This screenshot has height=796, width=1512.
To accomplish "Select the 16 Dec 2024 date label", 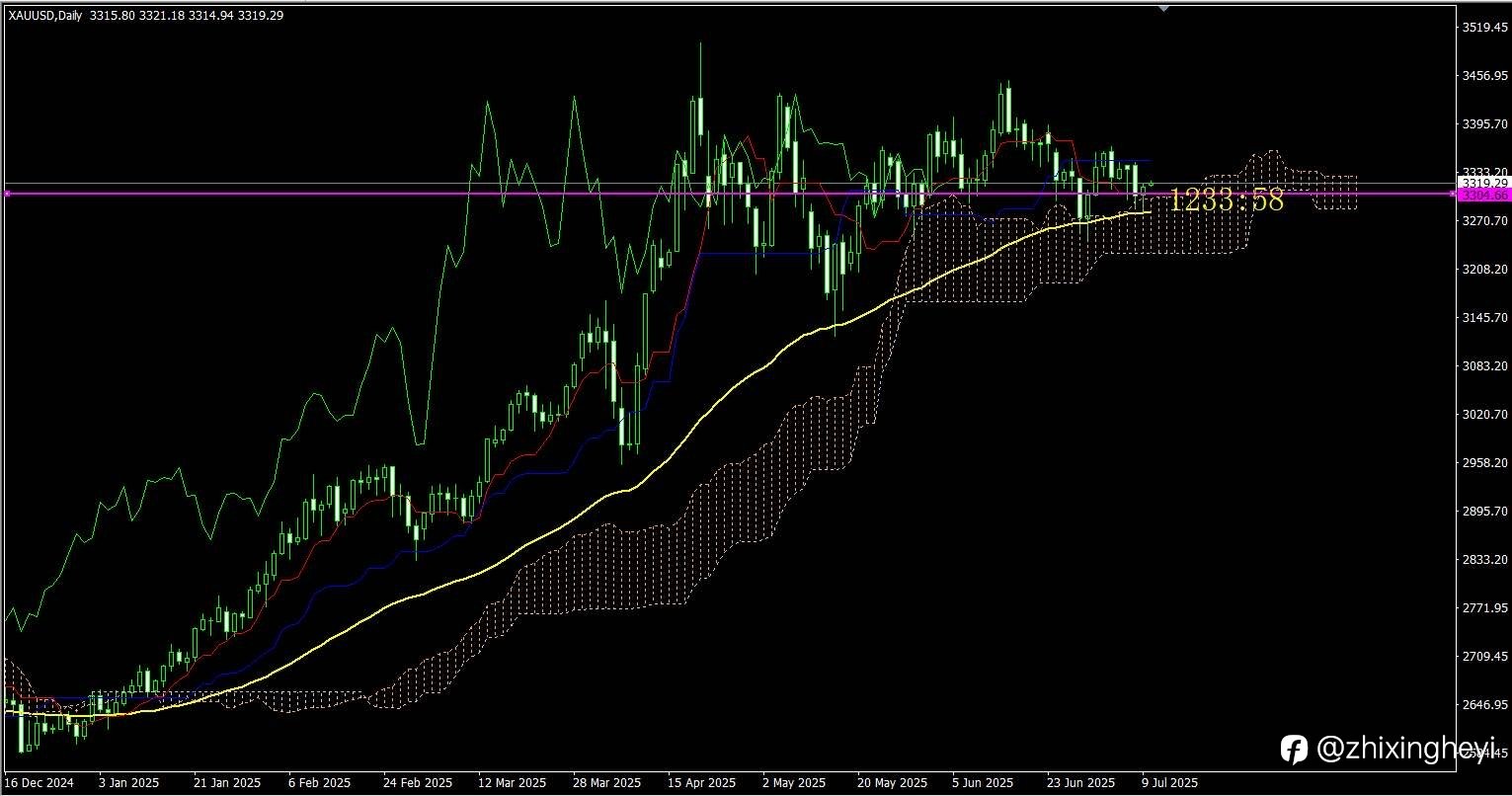I will (39, 783).
